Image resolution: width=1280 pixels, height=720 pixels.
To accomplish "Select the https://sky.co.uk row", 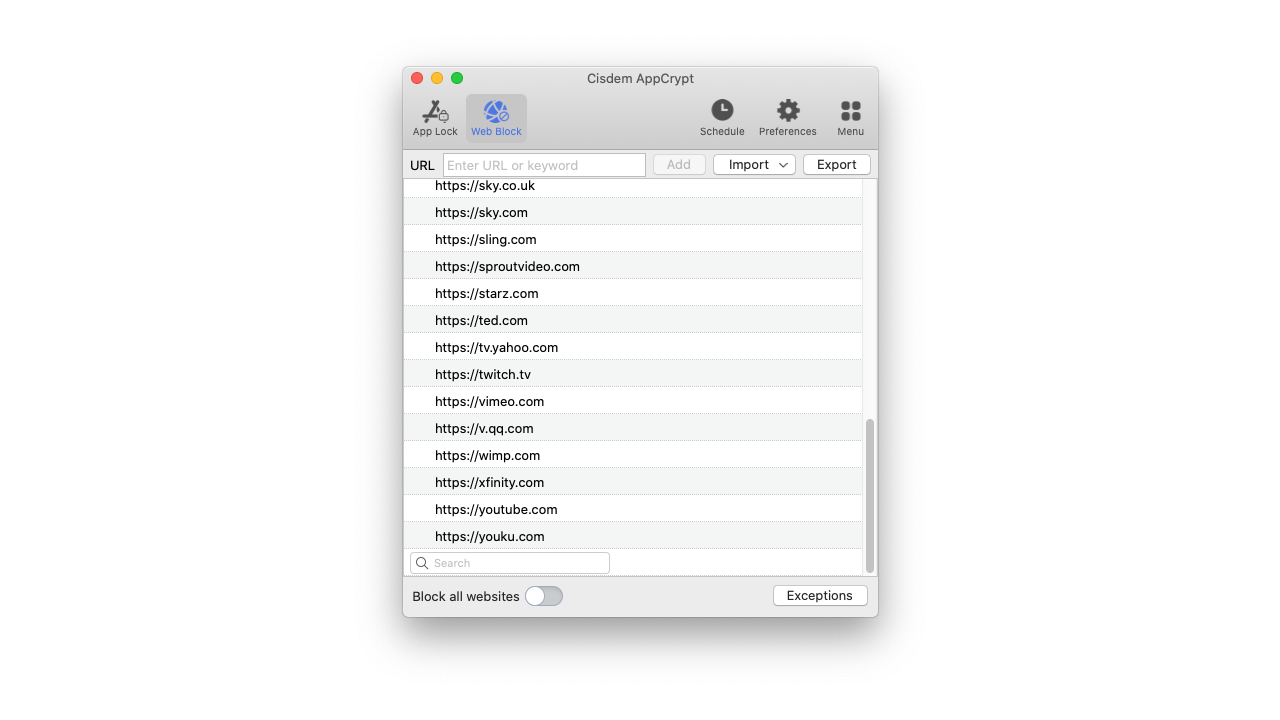I will [x=633, y=187].
